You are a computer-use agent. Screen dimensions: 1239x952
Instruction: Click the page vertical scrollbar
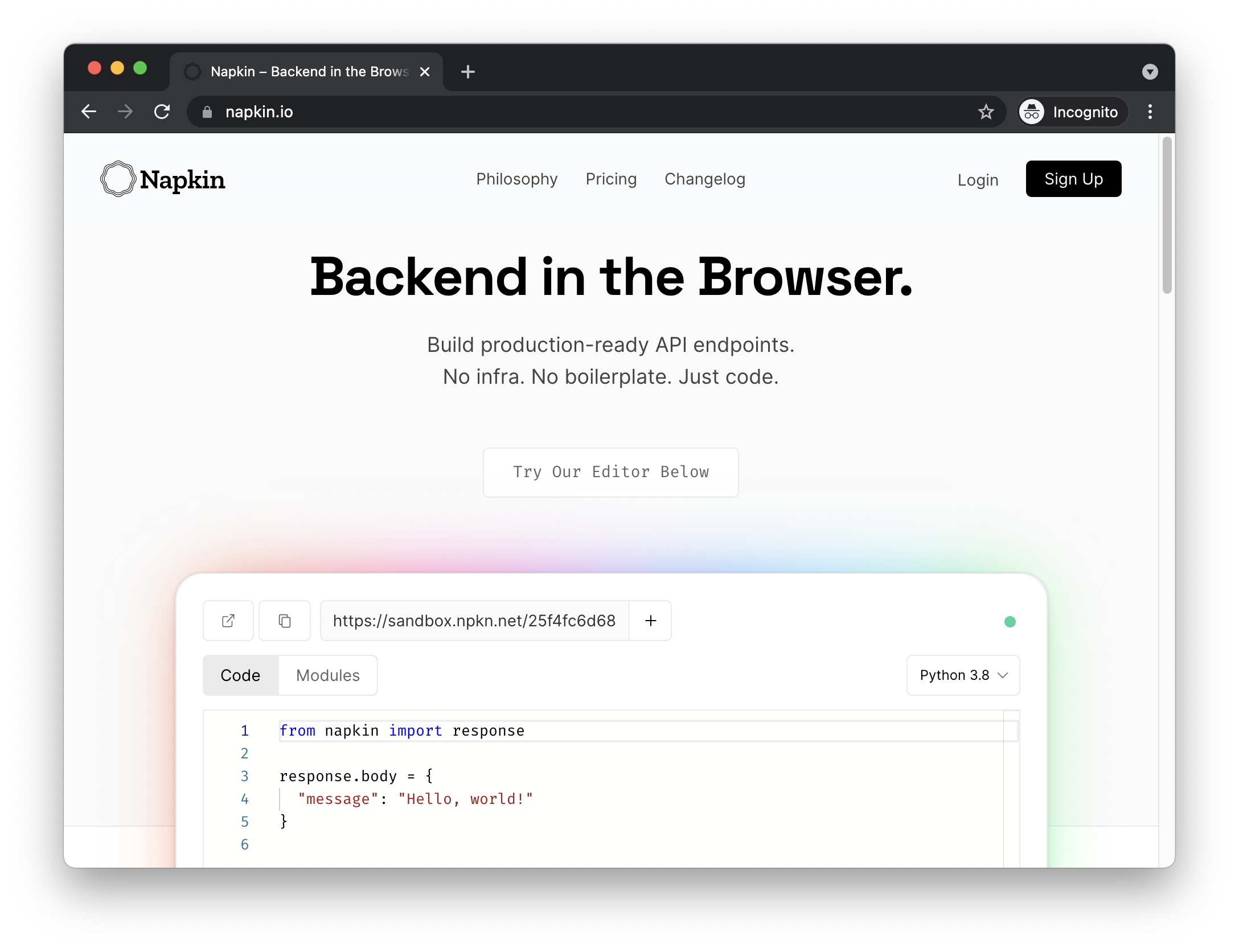(1167, 216)
